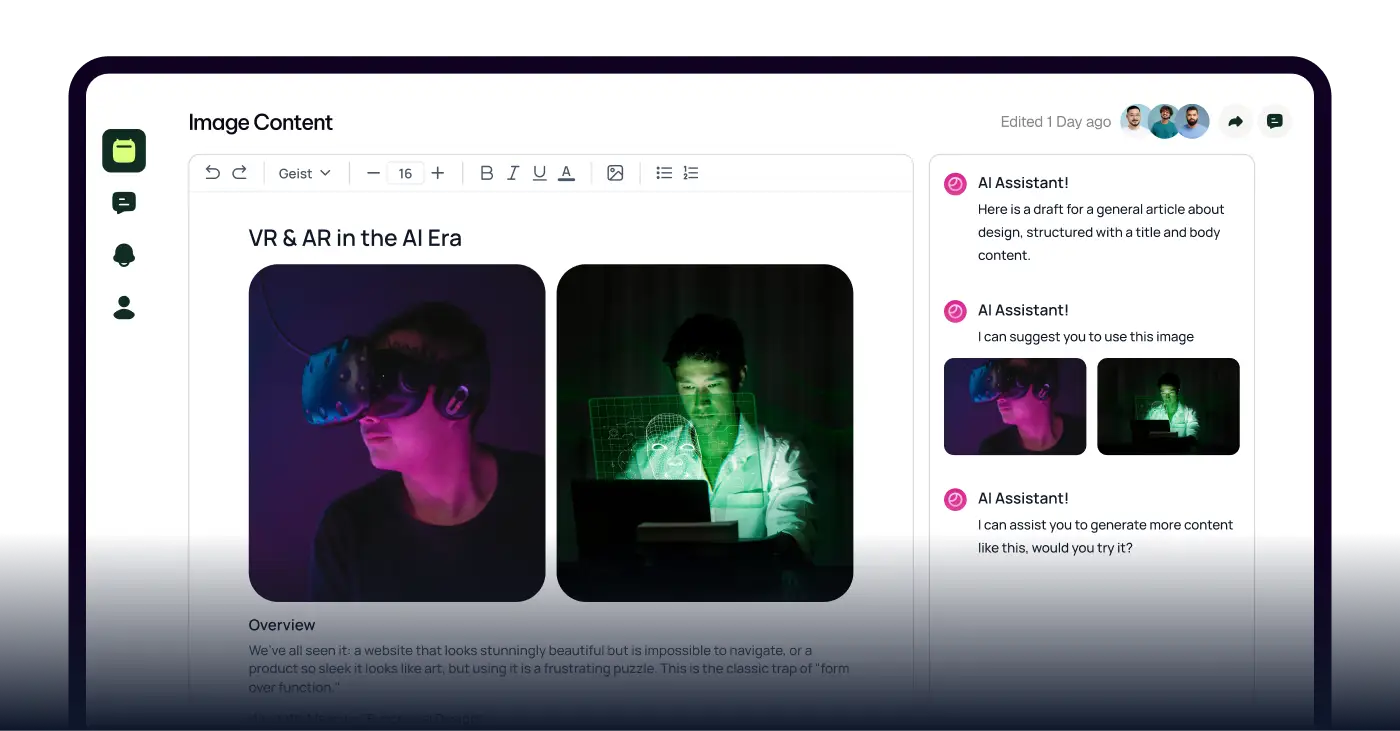This screenshot has width=1400, height=731.
Task: Select the suggested VR headset thumbnail
Action: point(1015,406)
